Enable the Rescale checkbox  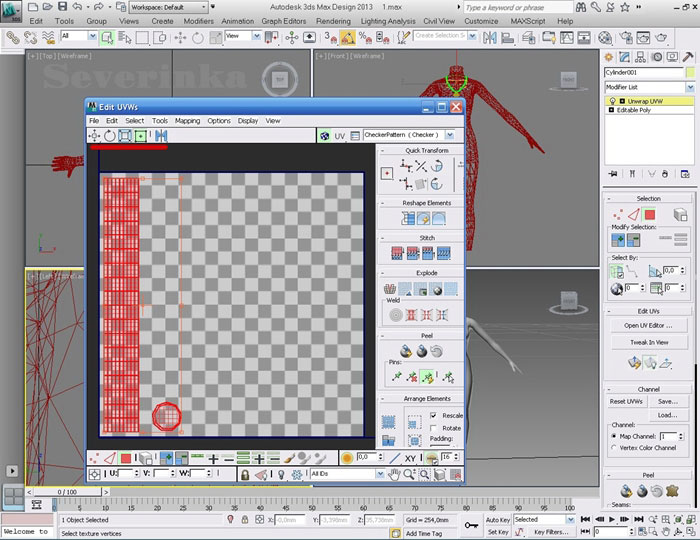pos(433,415)
